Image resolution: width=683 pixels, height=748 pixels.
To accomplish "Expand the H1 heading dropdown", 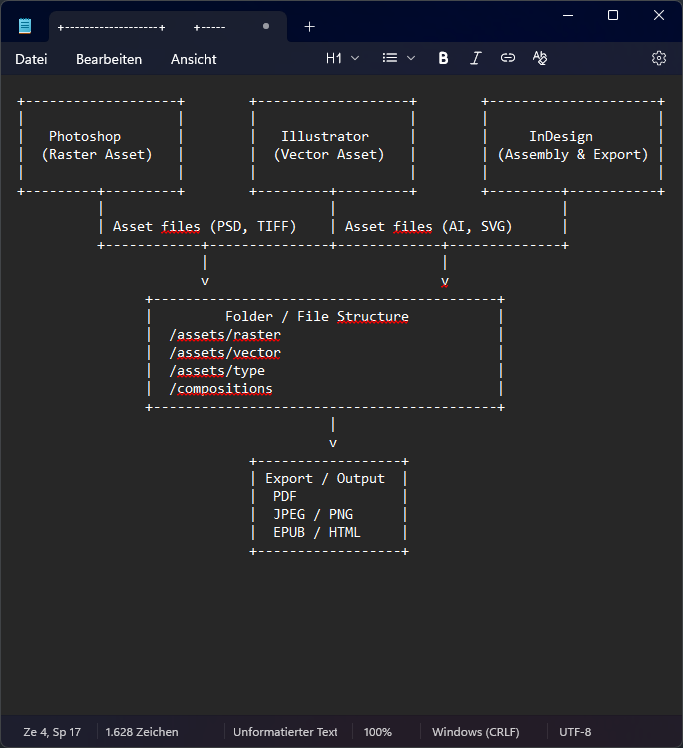I will [x=342, y=58].
